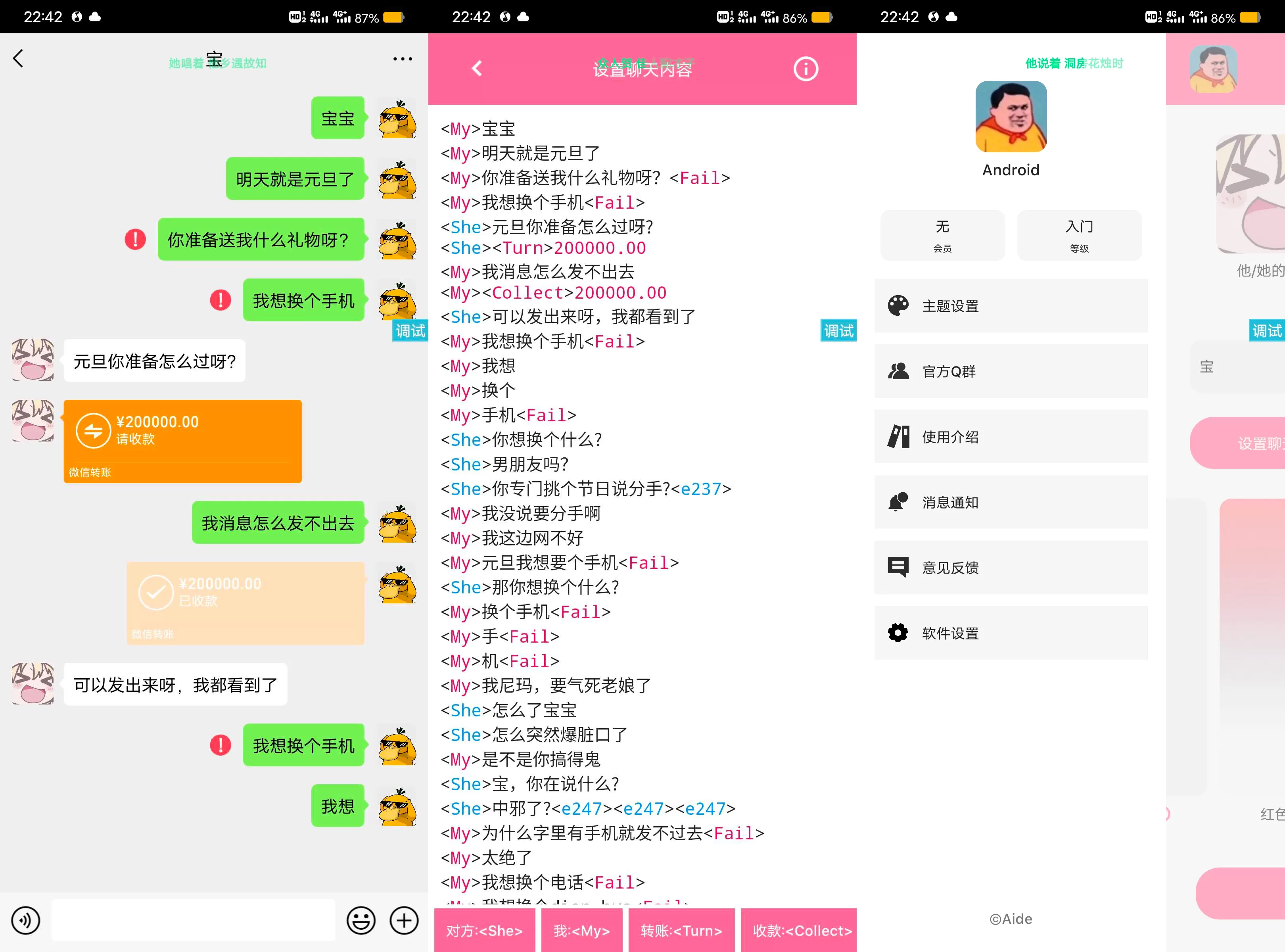
Task: Tap the small avatar in the pink header
Action: coord(1214,69)
